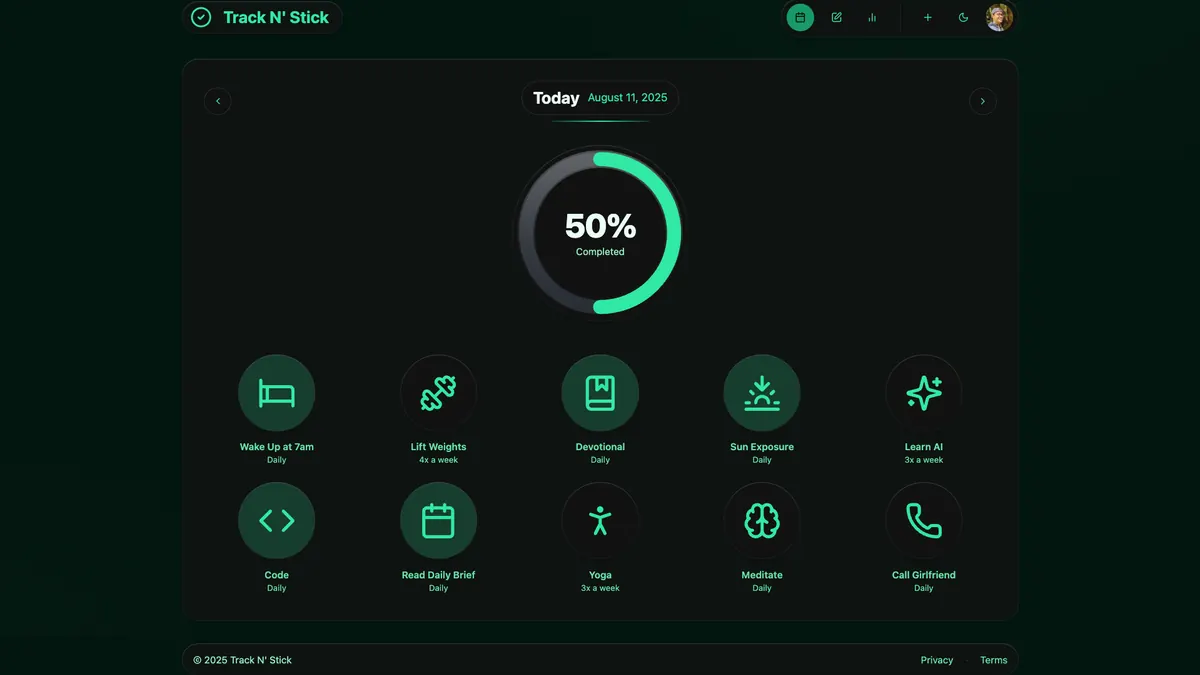Toggle dark mode with the moon icon

point(963,17)
